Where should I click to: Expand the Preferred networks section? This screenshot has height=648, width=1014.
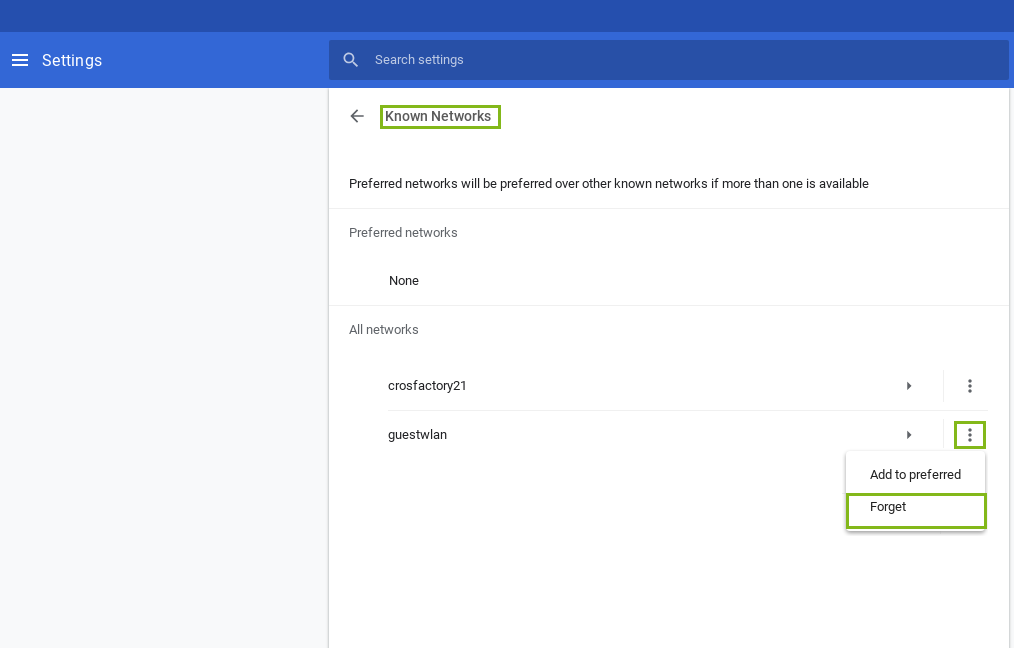click(x=403, y=232)
